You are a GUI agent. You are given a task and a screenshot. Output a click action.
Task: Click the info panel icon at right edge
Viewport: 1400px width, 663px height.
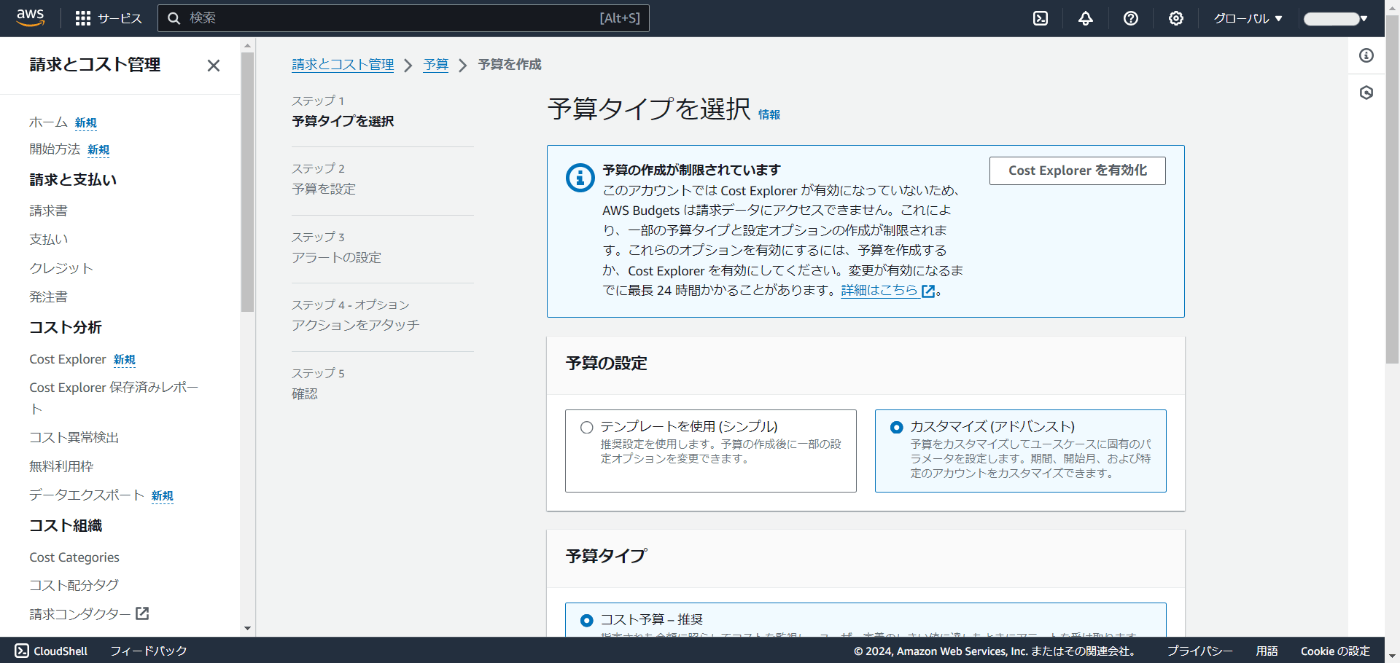(x=1366, y=55)
